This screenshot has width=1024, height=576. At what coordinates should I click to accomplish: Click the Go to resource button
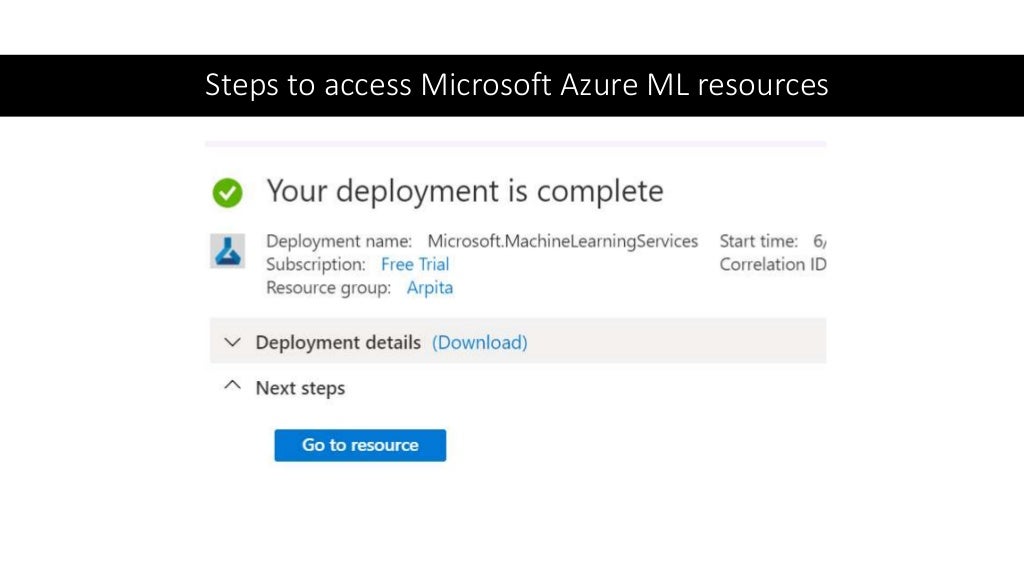[360, 445]
